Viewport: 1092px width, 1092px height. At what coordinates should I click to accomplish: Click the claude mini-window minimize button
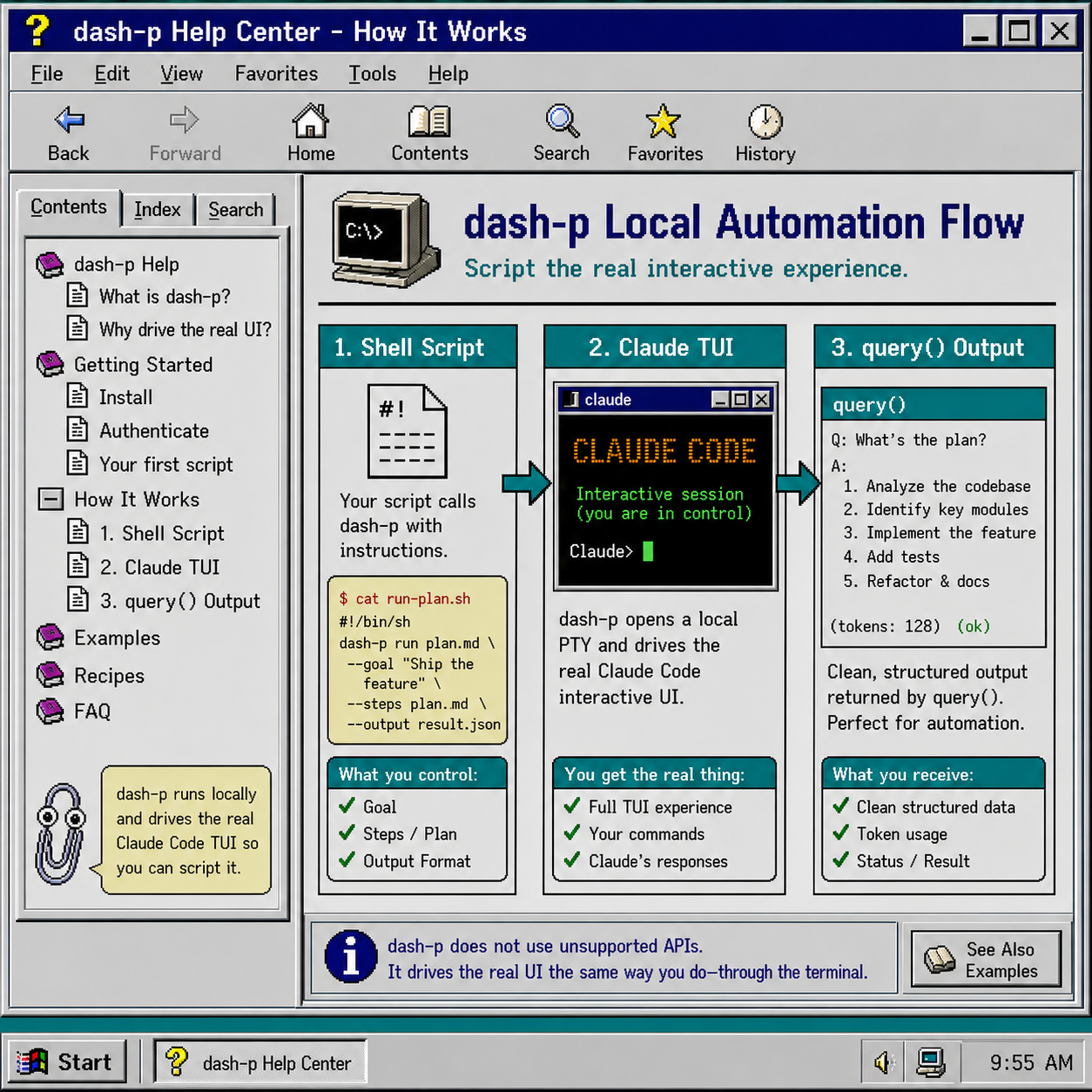(x=720, y=400)
